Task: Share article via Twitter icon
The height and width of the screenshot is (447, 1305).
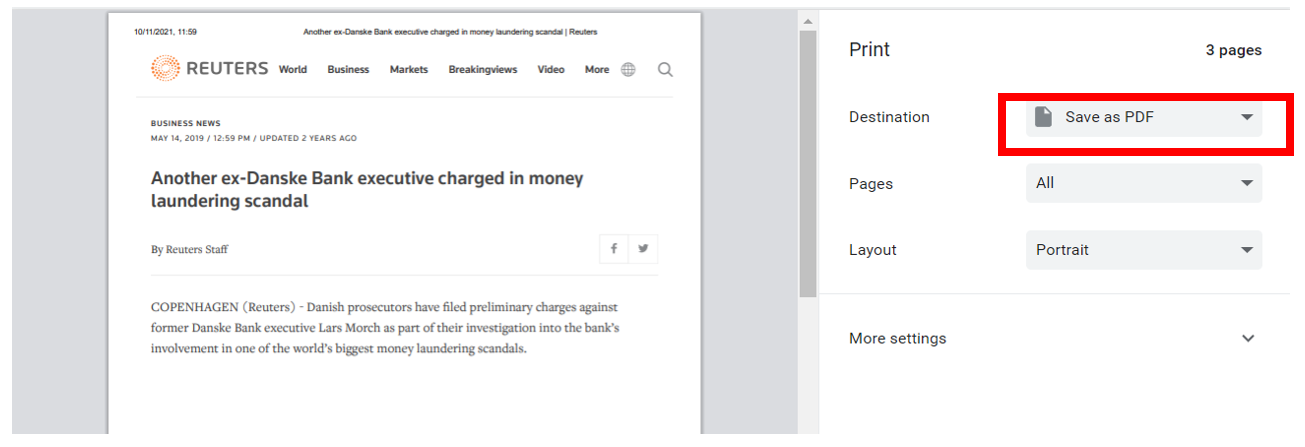Action: [643, 249]
